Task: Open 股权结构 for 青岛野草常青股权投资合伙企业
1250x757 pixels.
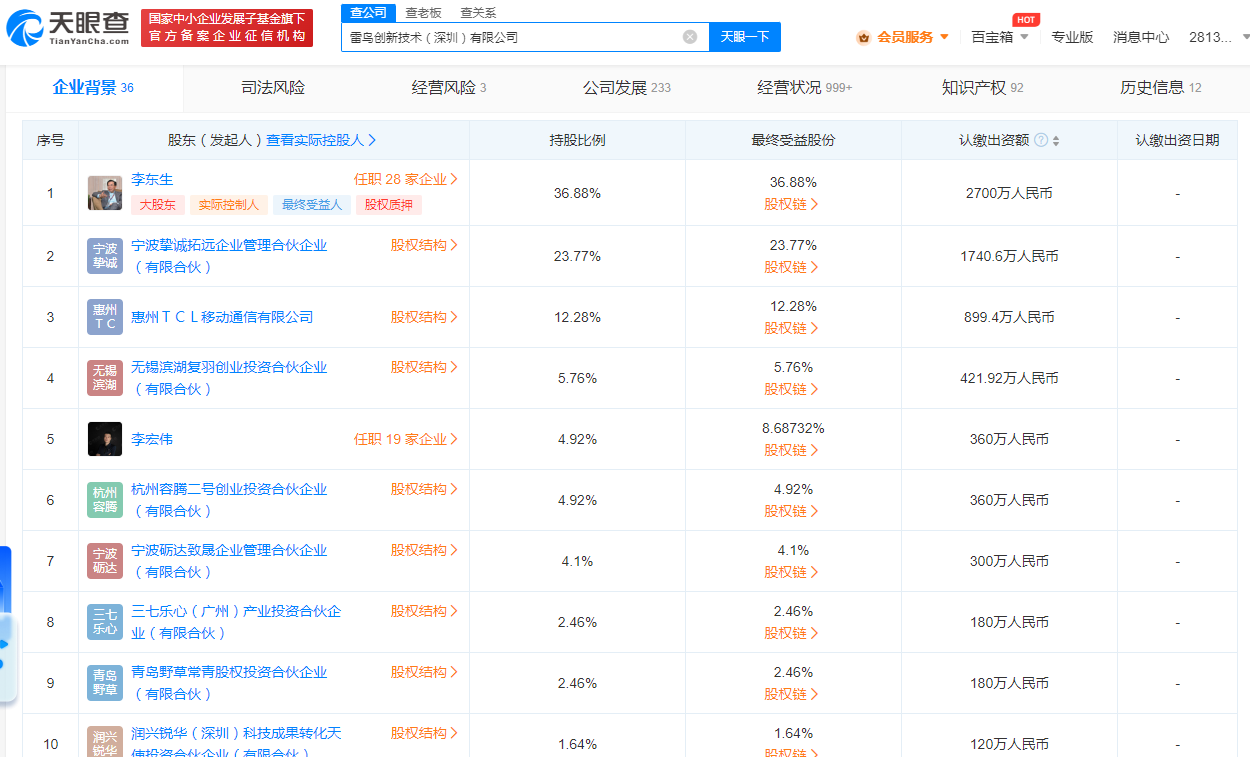Action: 424,672
